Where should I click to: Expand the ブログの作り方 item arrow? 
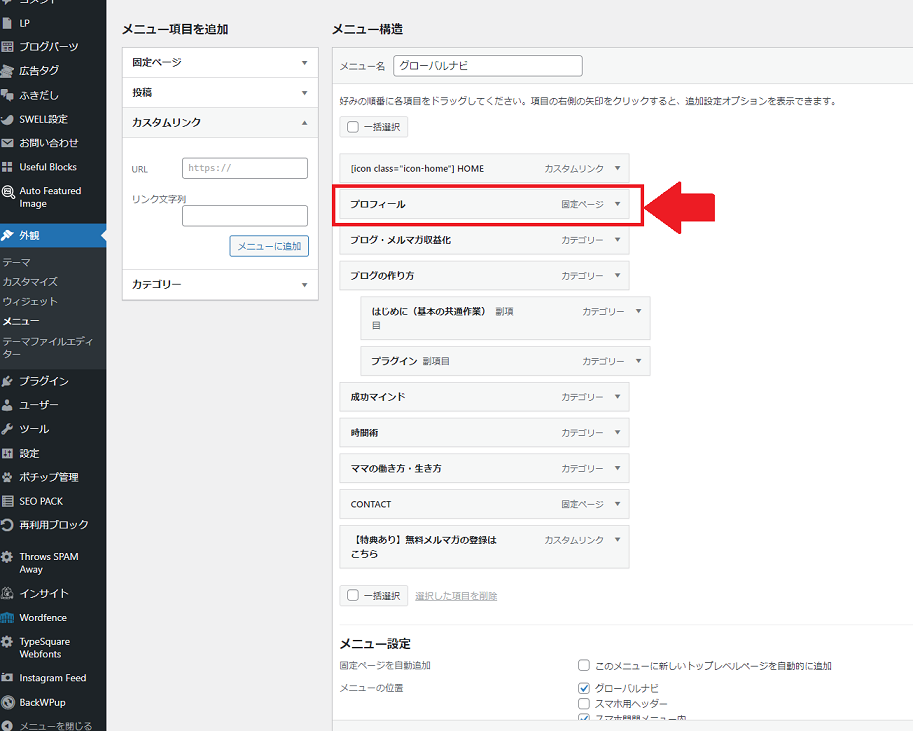(x=618, y=276)
